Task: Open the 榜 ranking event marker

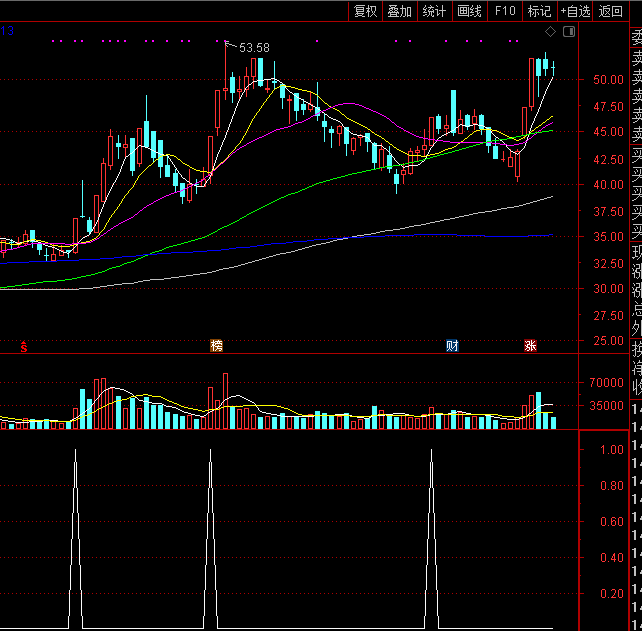Action: (216, 346)
